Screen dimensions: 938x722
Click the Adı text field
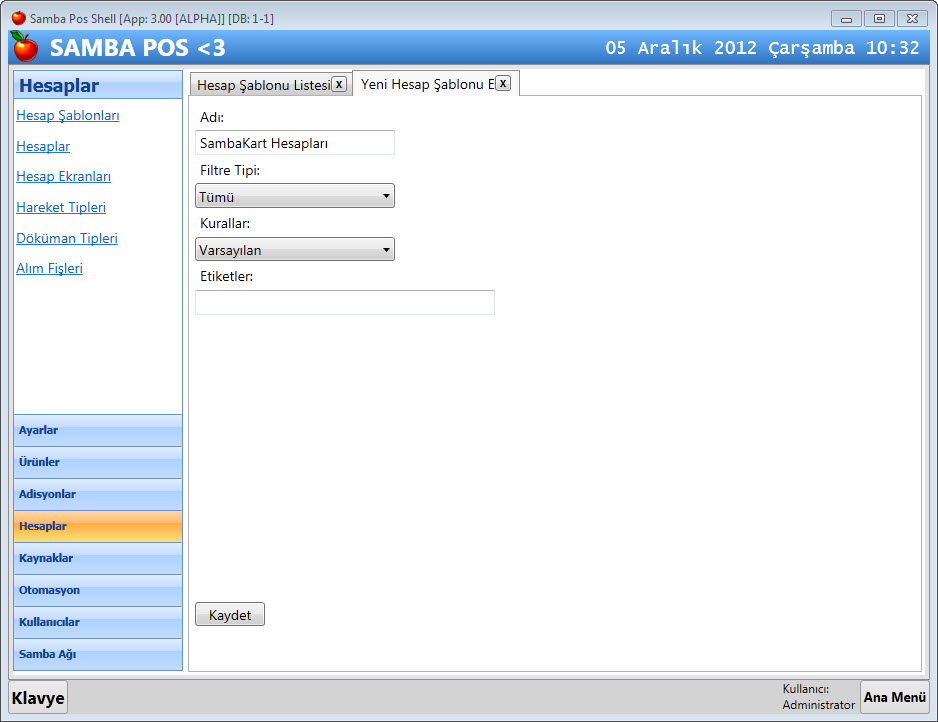tap(295, 143)
